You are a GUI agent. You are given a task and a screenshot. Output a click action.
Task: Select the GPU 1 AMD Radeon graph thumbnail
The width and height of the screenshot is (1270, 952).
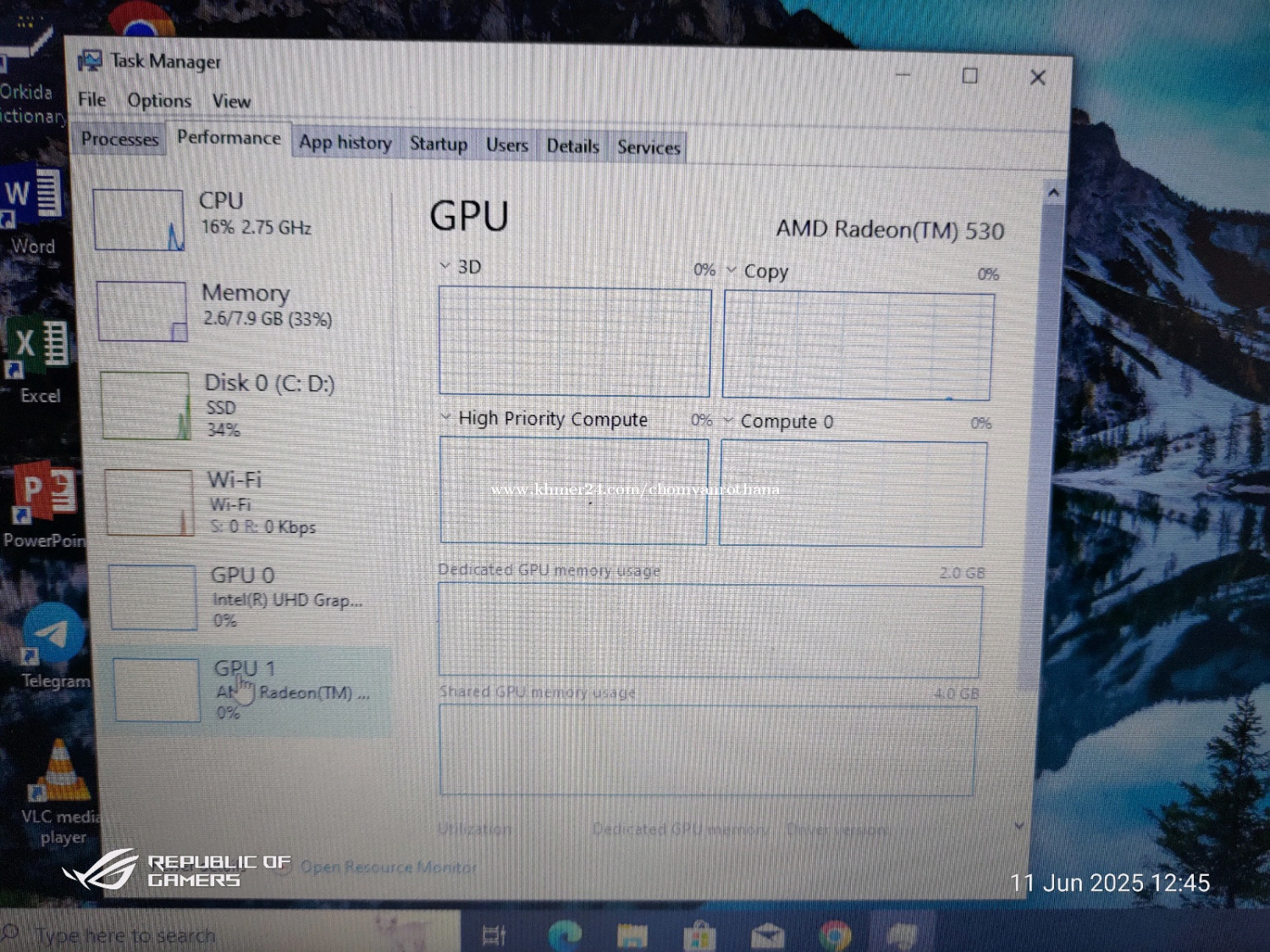click(157, 691)
